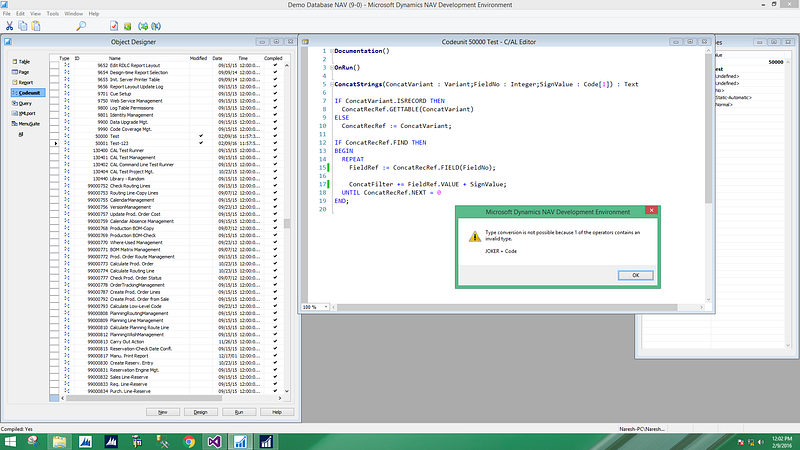800x450 pixels.
Task: Select Page object type in sidebar
Action: point(21,72)
